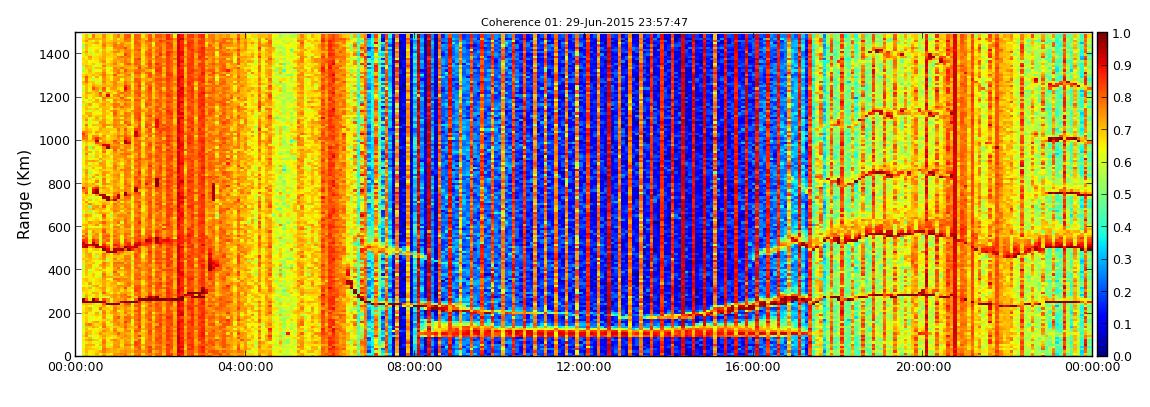Click the 04:00:00 time axis tick label

click(x=246, y=367)
